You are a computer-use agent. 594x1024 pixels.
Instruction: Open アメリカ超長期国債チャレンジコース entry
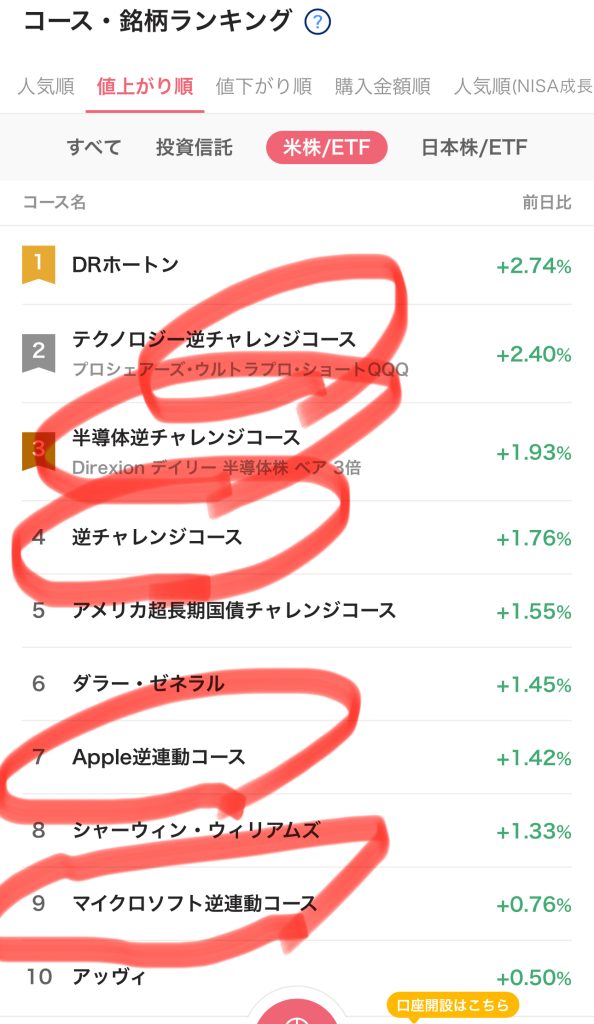(x=297, y=611)
